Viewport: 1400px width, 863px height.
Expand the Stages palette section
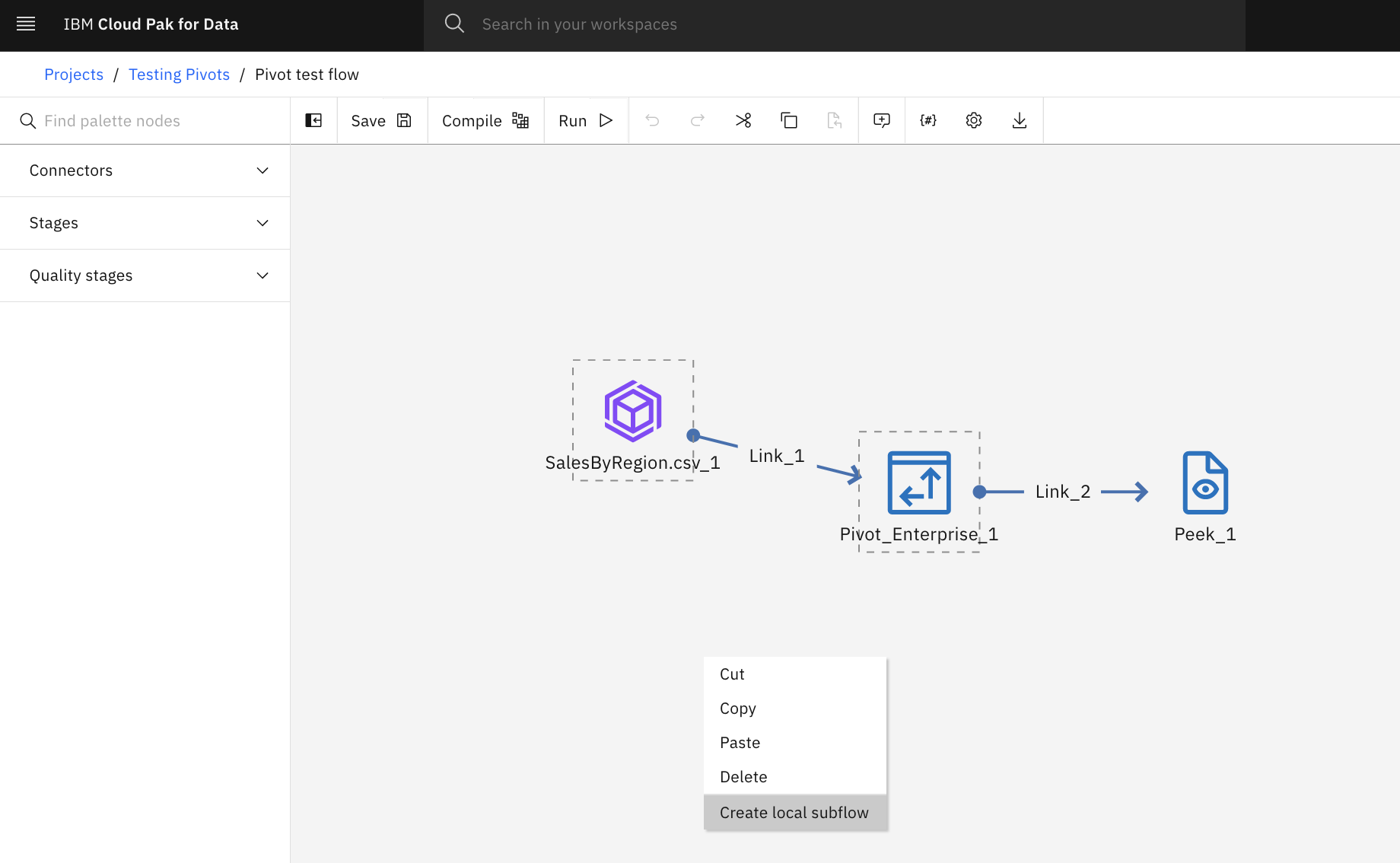pos(145,223)
